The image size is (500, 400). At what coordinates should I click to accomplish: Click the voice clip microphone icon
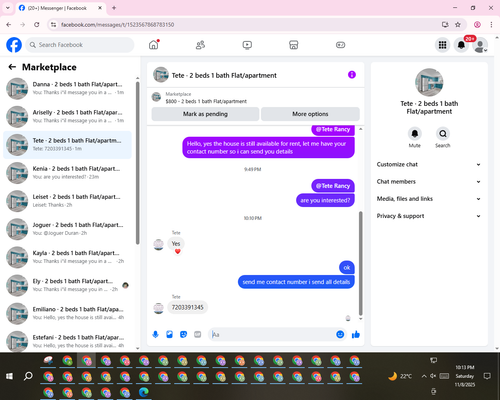[155, 334]
